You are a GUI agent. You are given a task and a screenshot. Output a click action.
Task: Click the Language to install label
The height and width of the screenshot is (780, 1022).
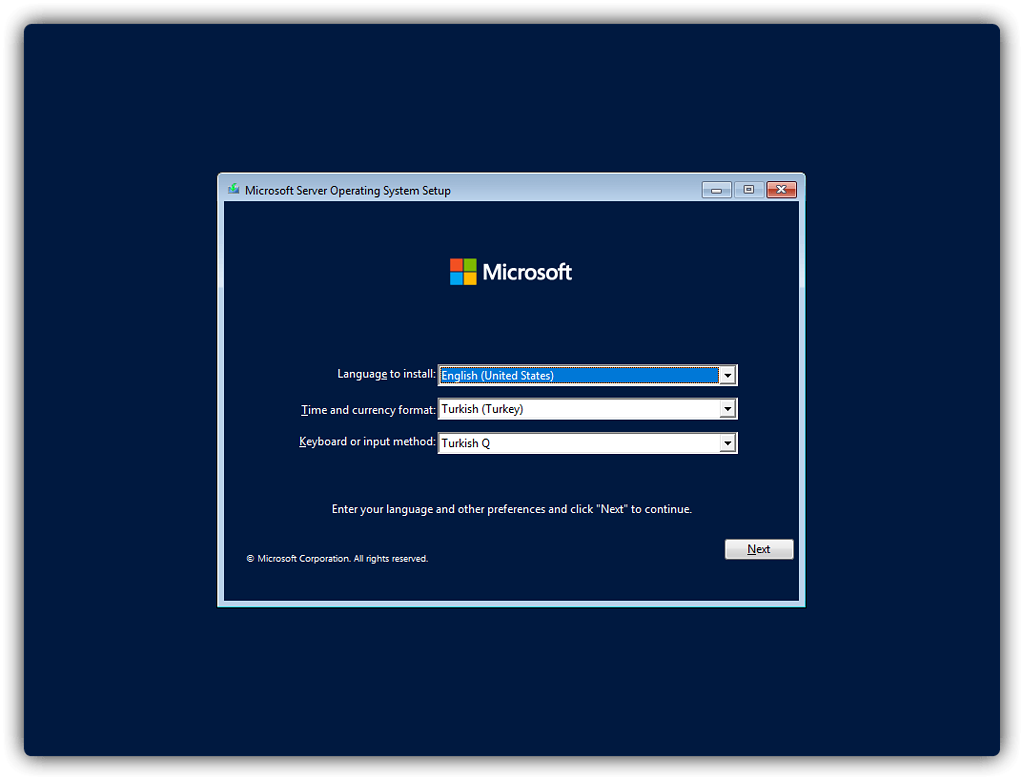[386, 373]
